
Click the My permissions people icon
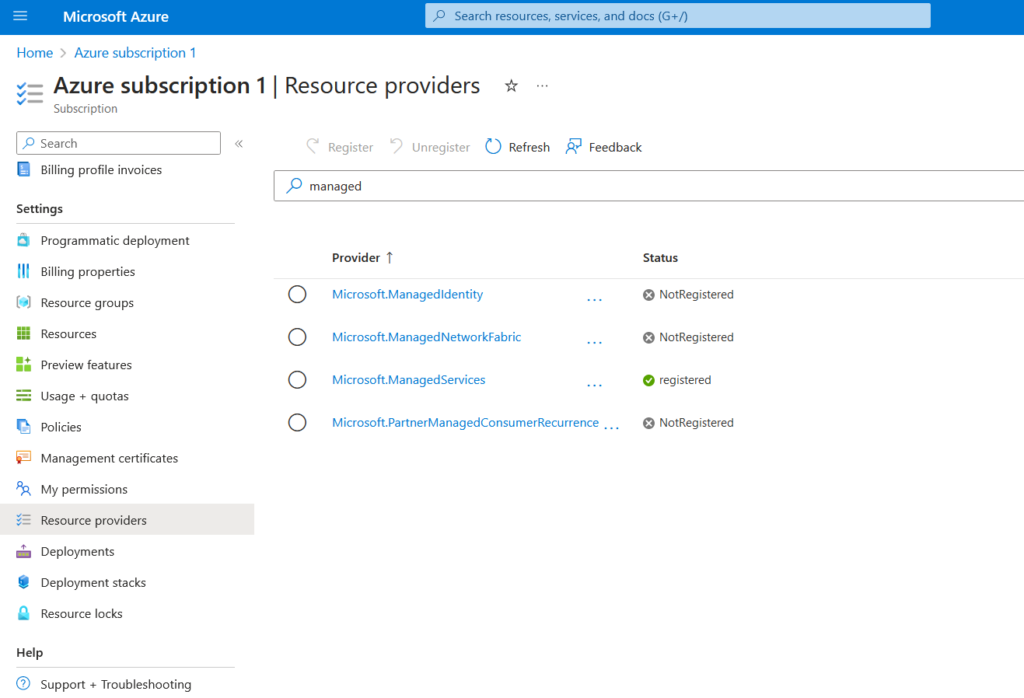tap(24, 489)
